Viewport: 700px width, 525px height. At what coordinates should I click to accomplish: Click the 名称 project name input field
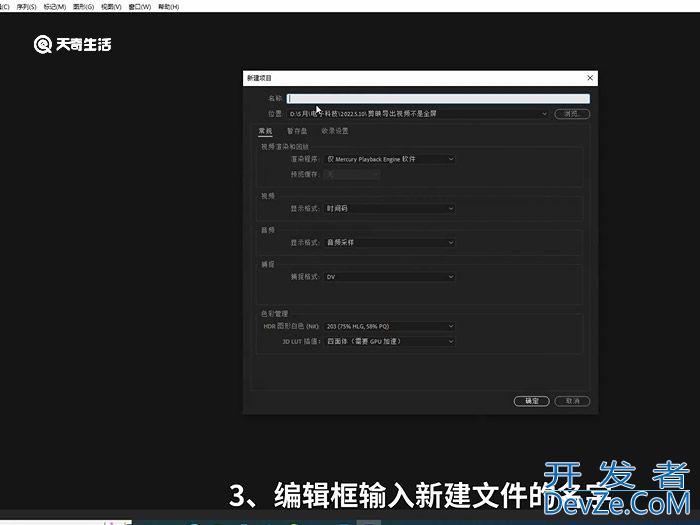[438, 99]
